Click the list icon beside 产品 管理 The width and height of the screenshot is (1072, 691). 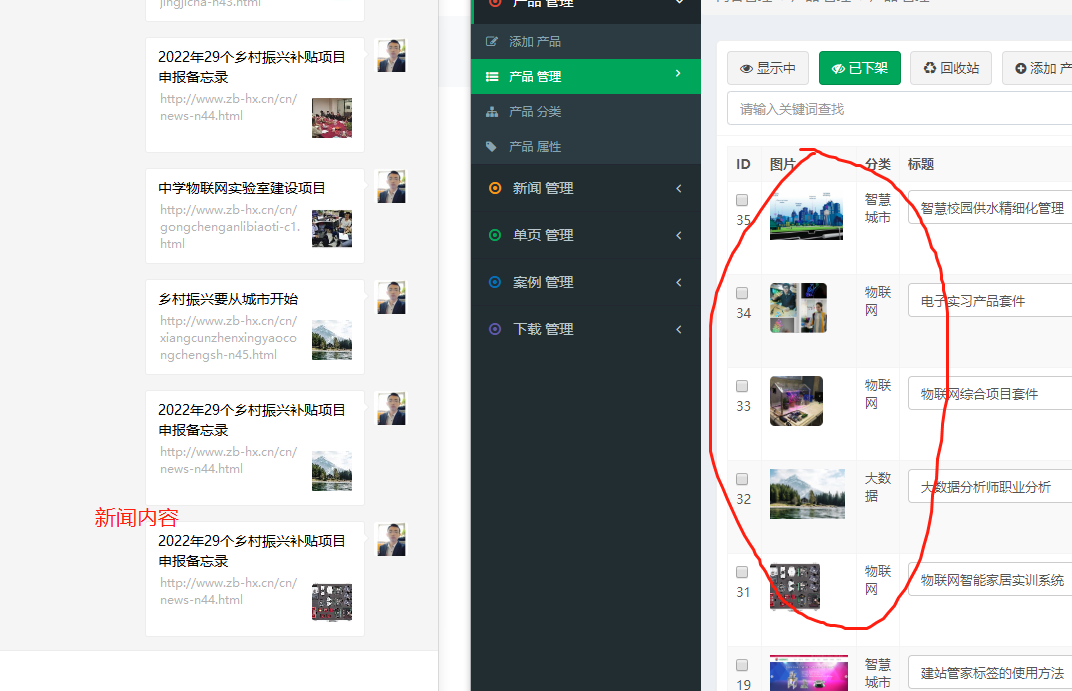pyautogui.click(x=492, y=77)
